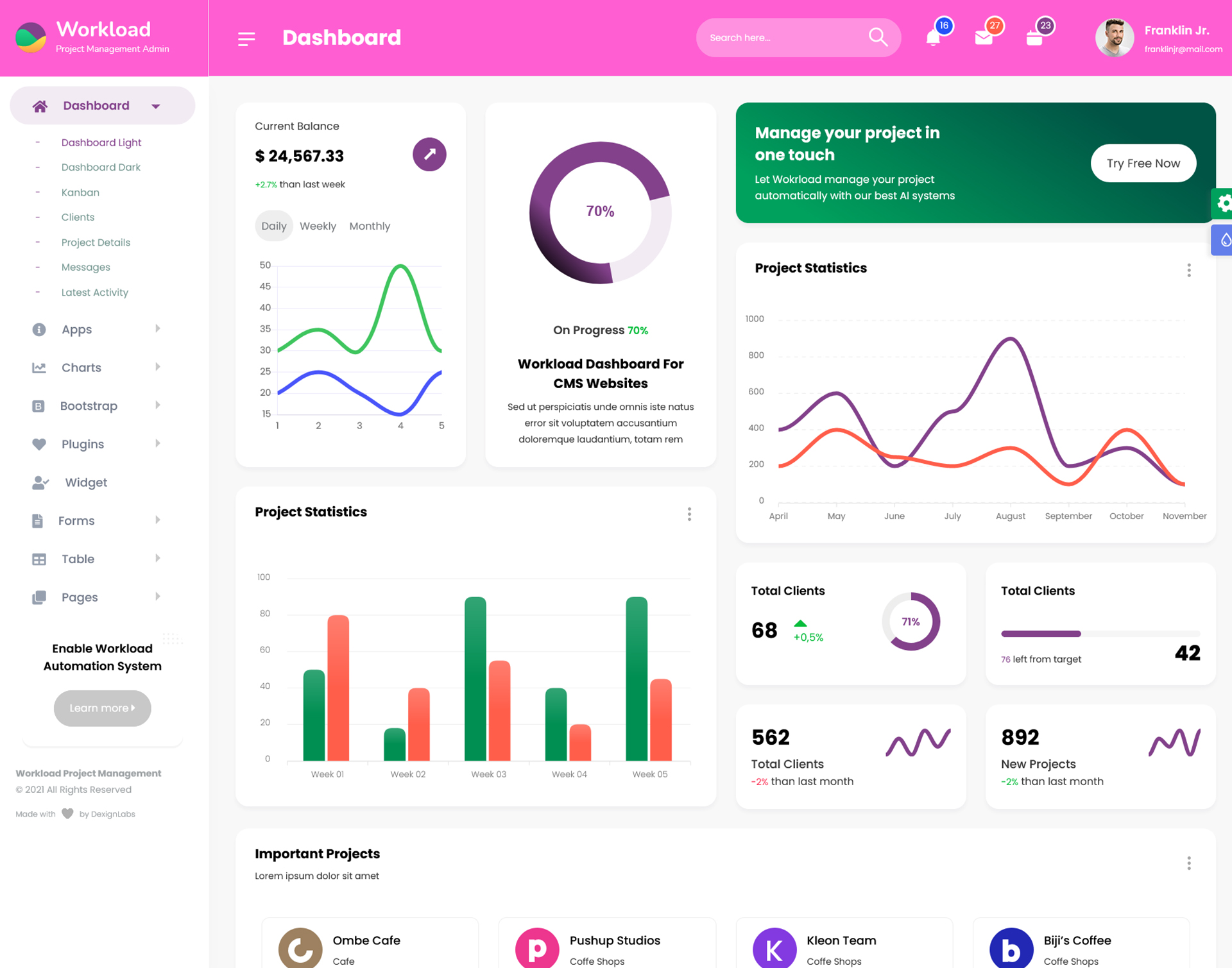Click the Forms document icon

(x=38, y=521)
